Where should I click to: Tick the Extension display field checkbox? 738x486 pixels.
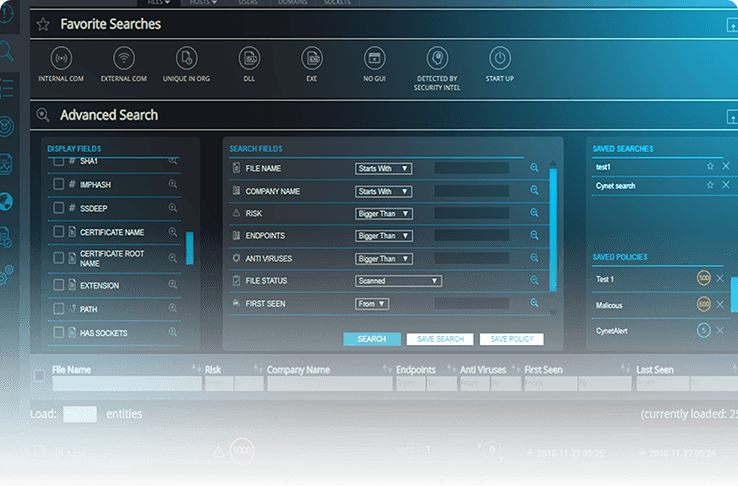[58, 285]
